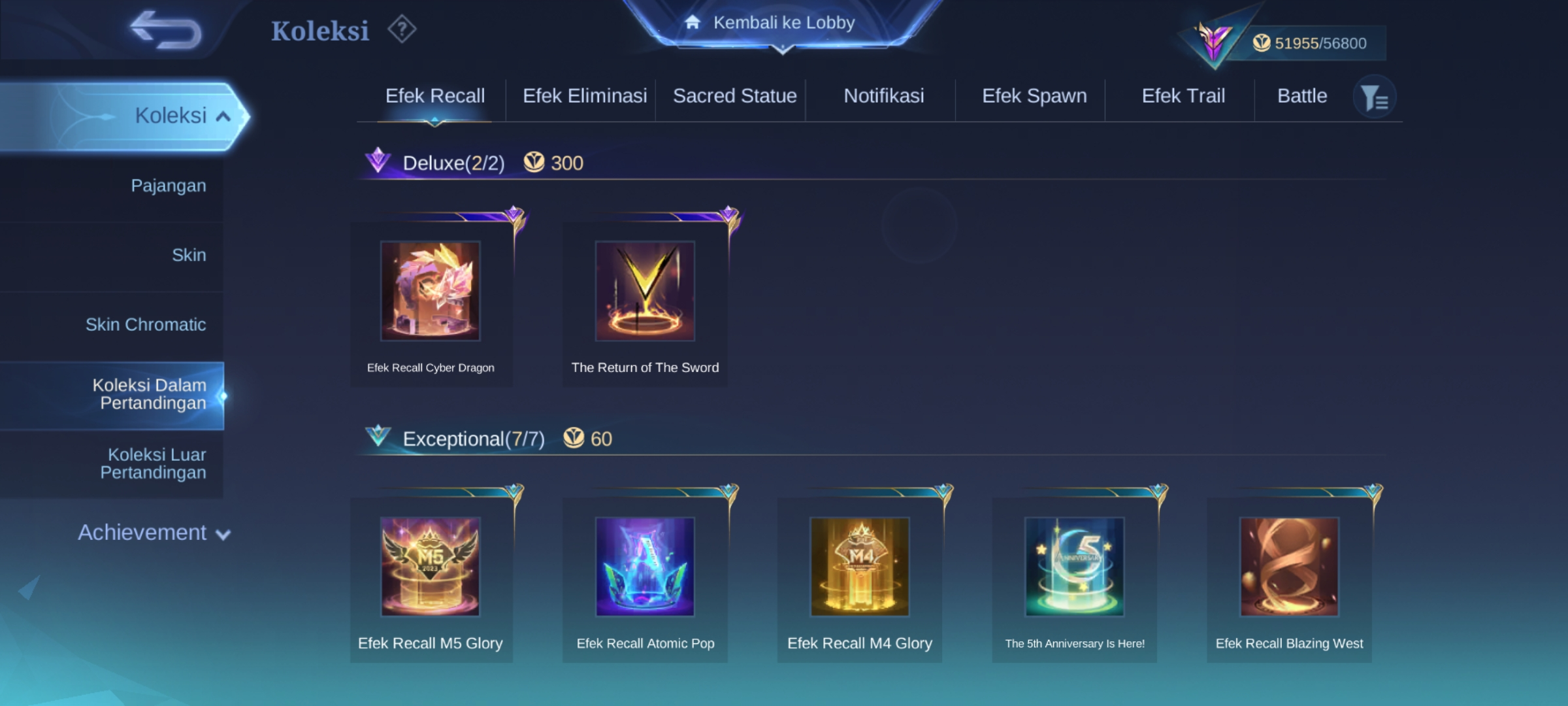Tap the back arrow icon

[x=166, y=30]
